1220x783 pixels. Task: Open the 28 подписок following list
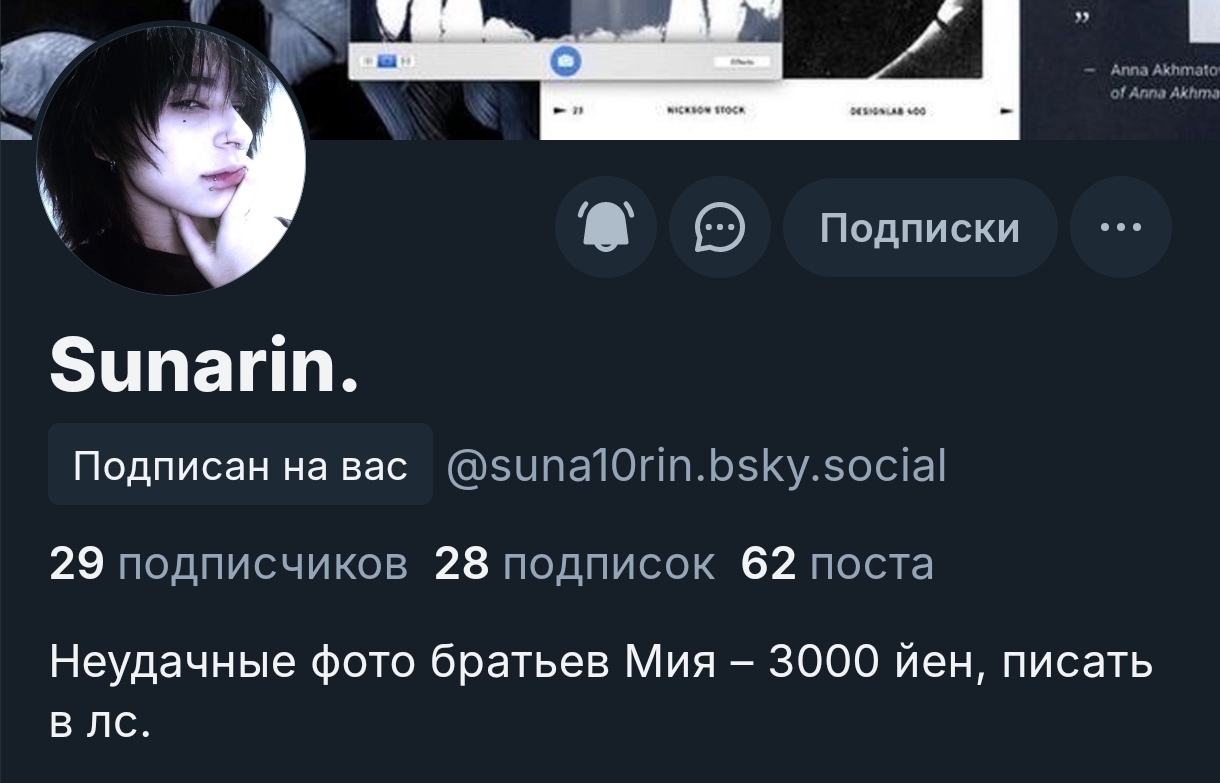(575, 564)
